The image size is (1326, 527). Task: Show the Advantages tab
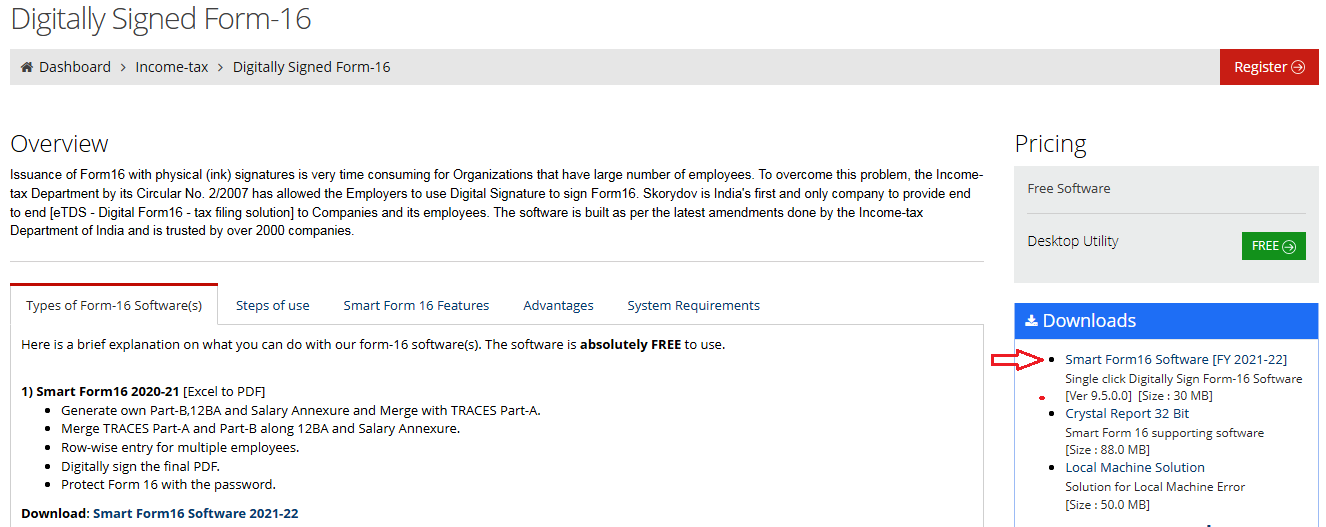point(558,305)
